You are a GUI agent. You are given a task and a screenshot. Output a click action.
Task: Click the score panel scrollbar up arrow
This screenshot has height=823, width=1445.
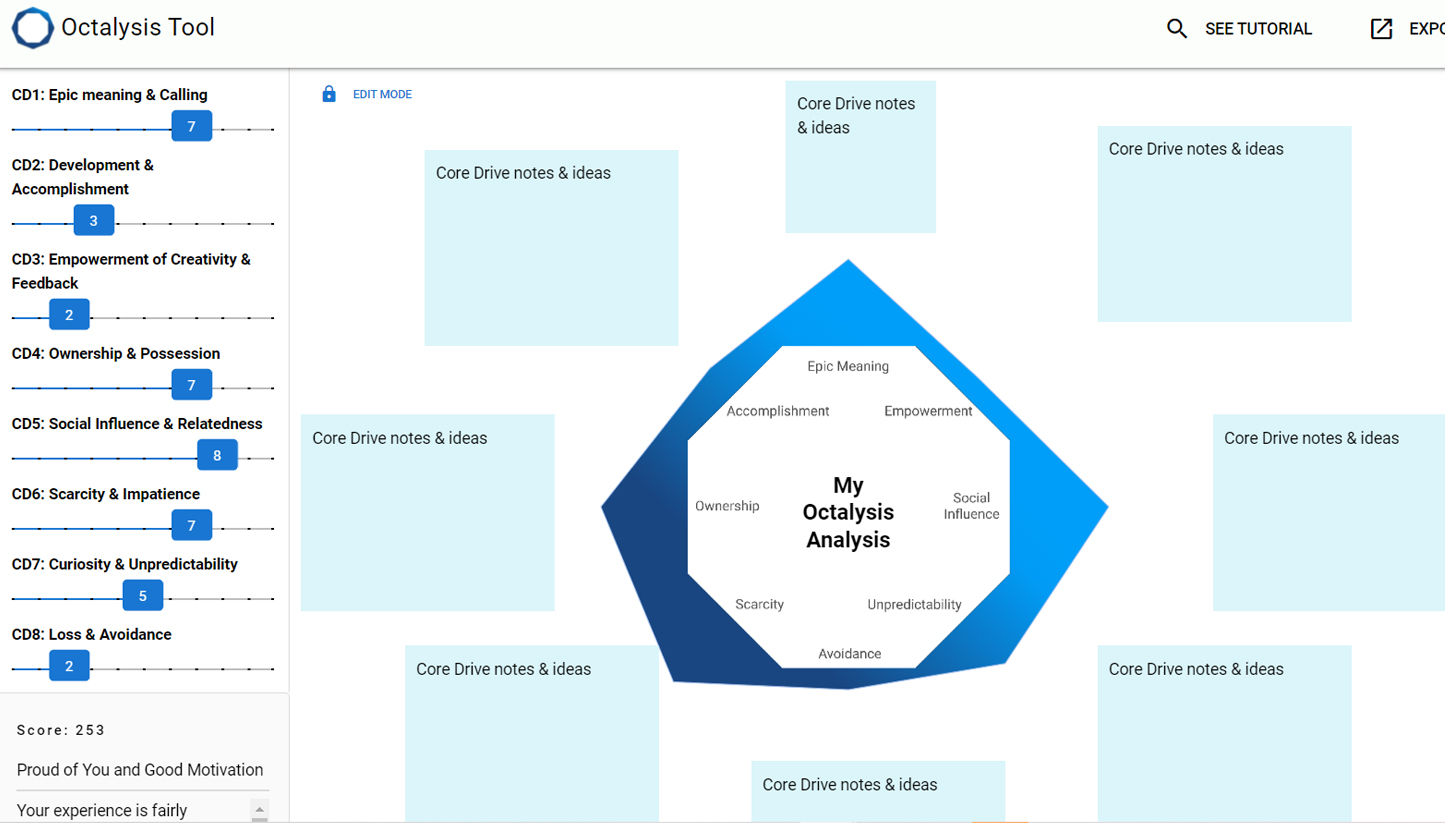(x=259, y=808)
